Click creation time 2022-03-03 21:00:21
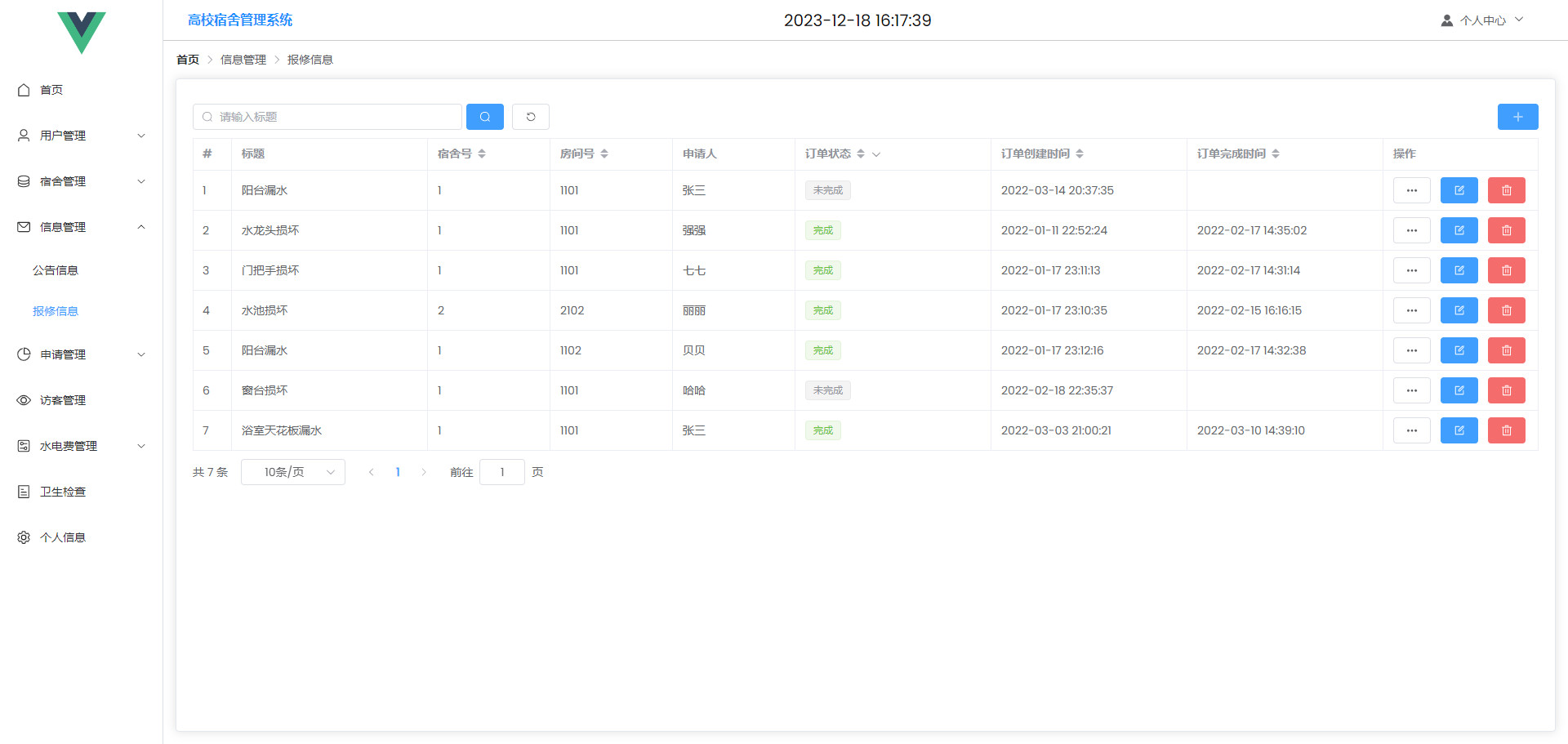Viewport: 1568px width, 744px height. [1056, 430]
